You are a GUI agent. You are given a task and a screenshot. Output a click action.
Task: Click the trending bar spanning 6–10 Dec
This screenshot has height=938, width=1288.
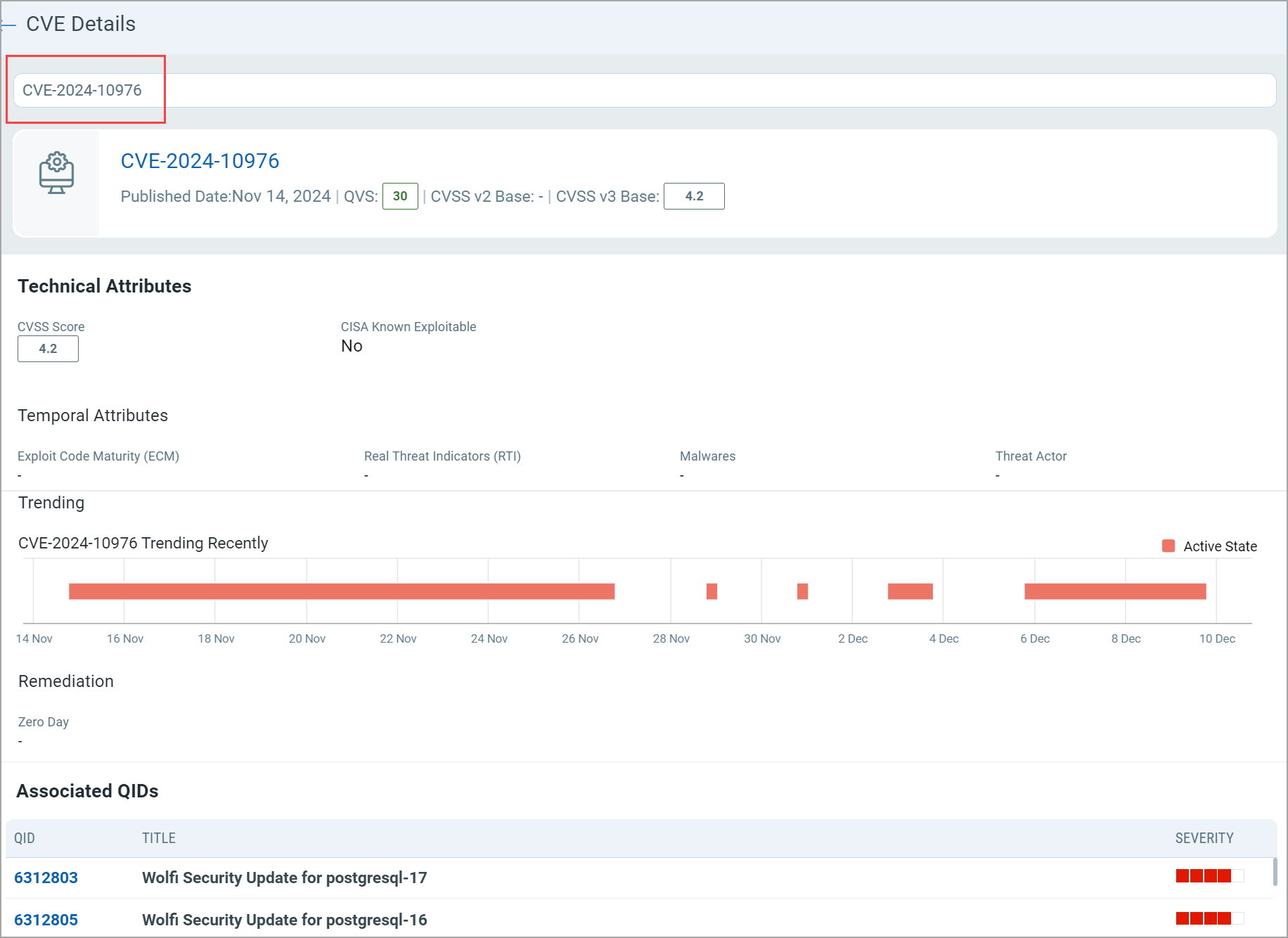1115,591
